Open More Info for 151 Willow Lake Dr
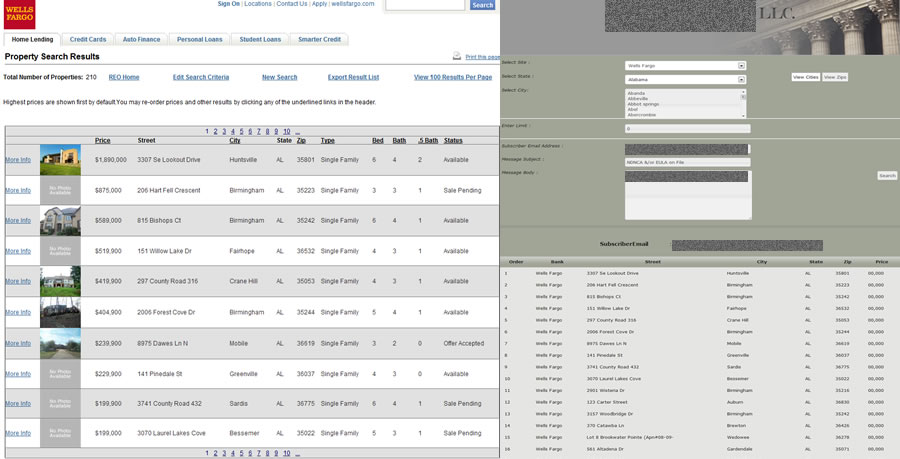The width and height of the screenshot is (900, 459). pos(18,251)
